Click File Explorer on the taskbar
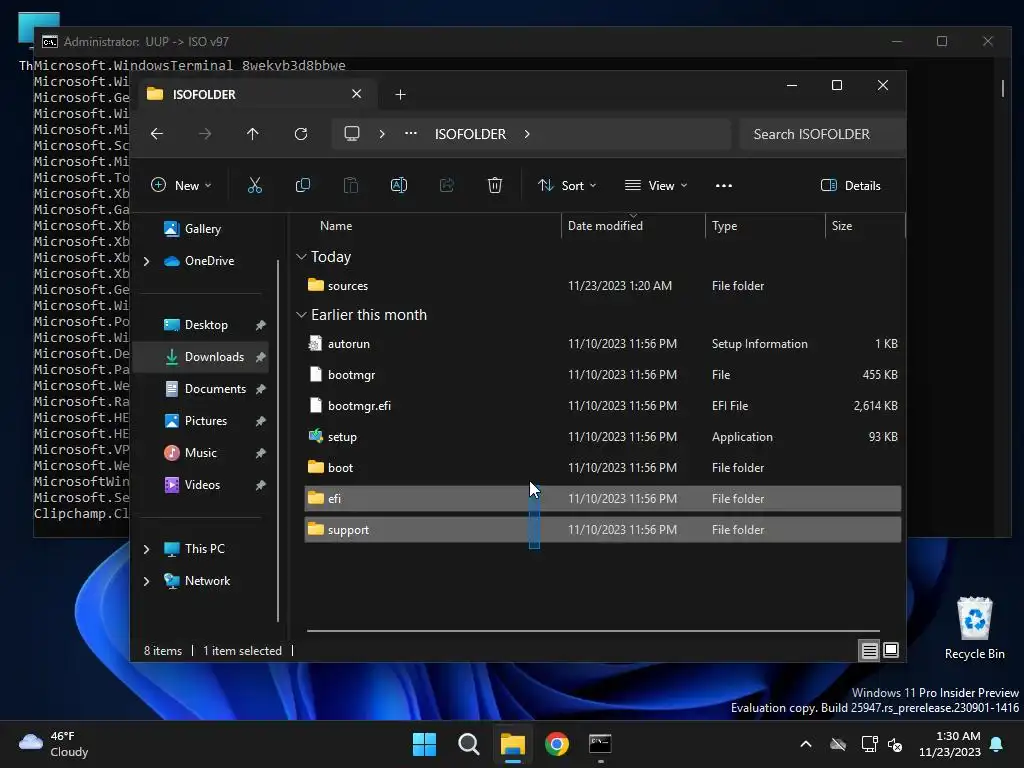 click(513, 744)
